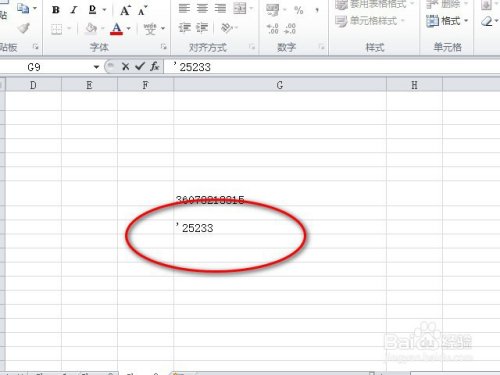Toggle underline formatting
The image size is (500, 375).
coord(92,10)
